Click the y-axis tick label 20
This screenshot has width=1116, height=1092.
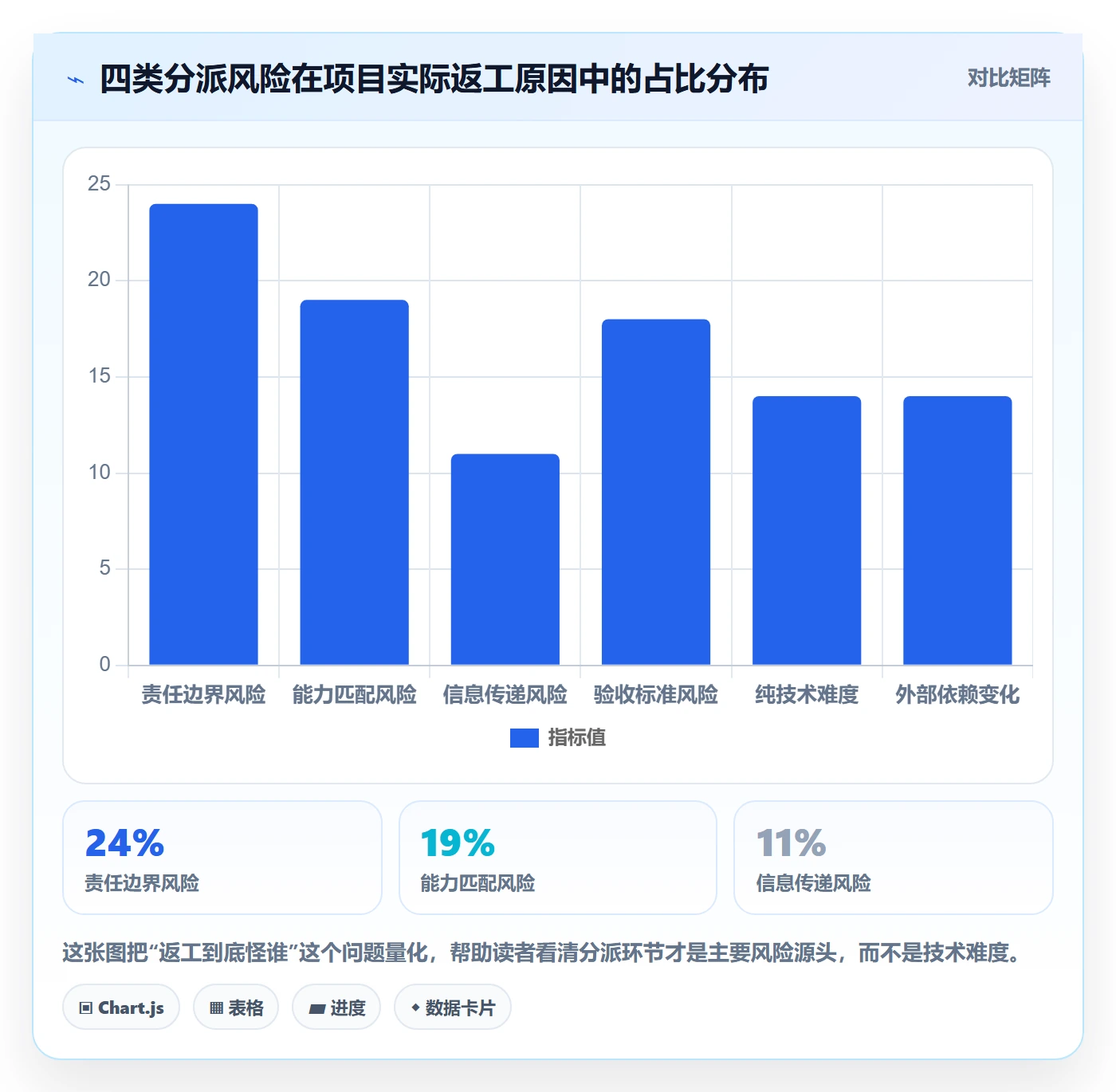(99, 280)
